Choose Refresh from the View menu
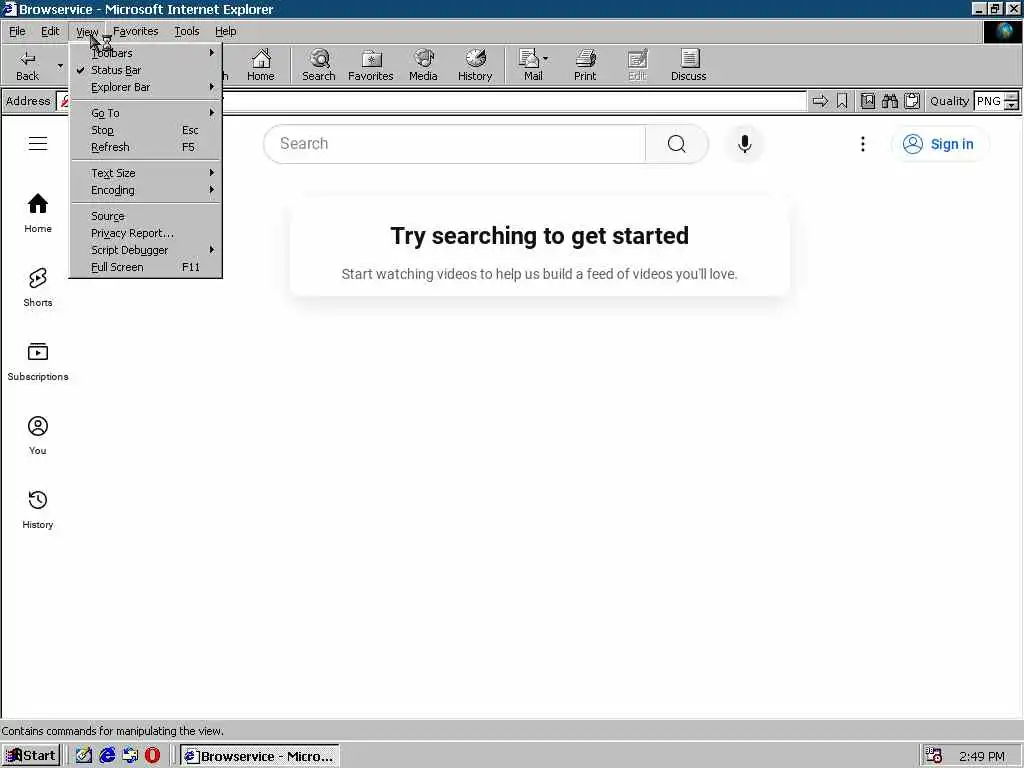Screen dimensions: 1024x768 point(146,147)
